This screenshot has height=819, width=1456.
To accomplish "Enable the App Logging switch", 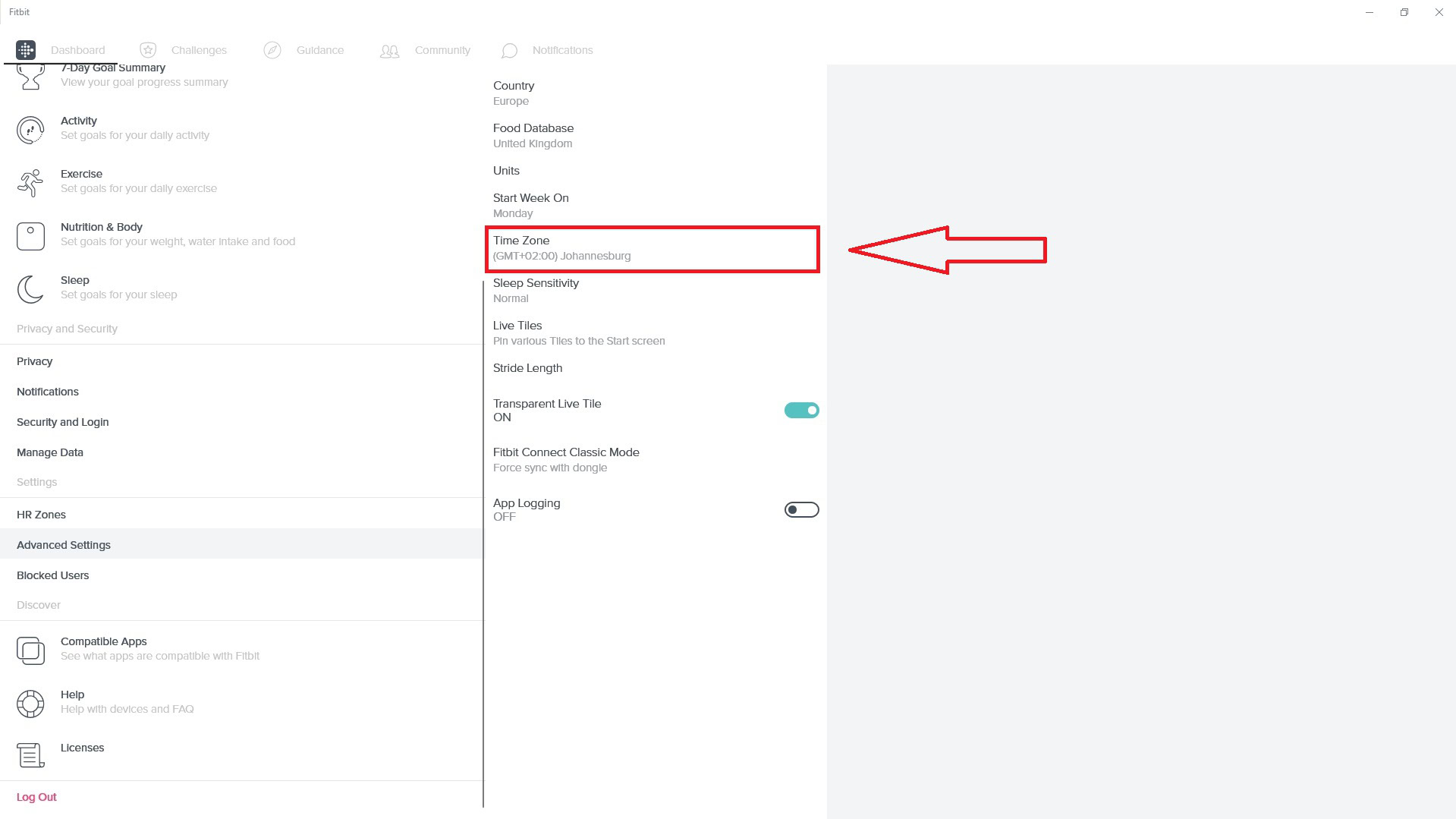I will (801, 510).
